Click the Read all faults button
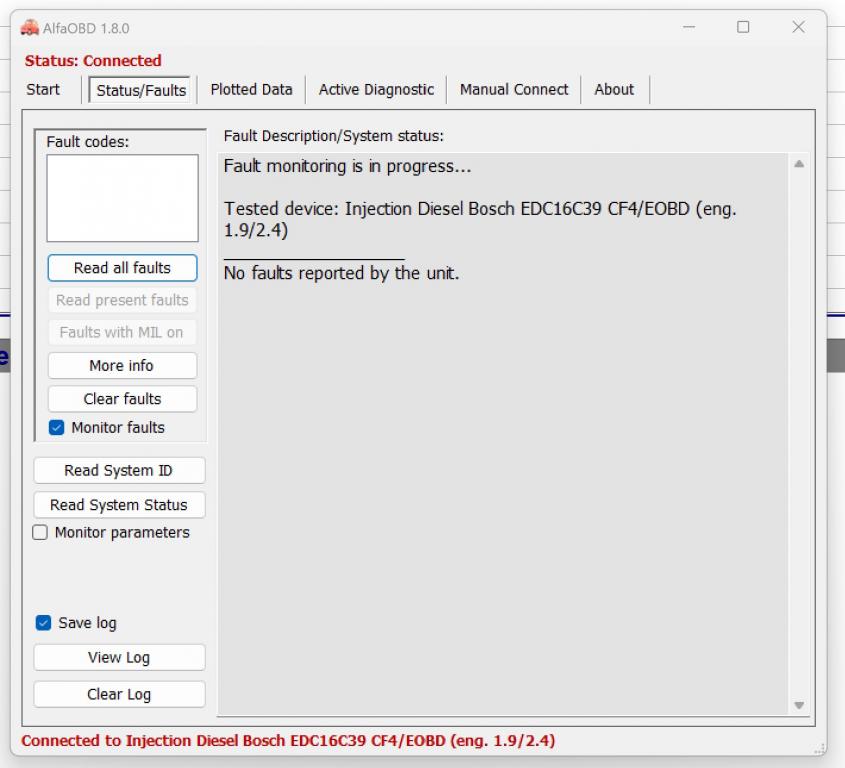This screenshot has width=845, height=768. (122, 268)
